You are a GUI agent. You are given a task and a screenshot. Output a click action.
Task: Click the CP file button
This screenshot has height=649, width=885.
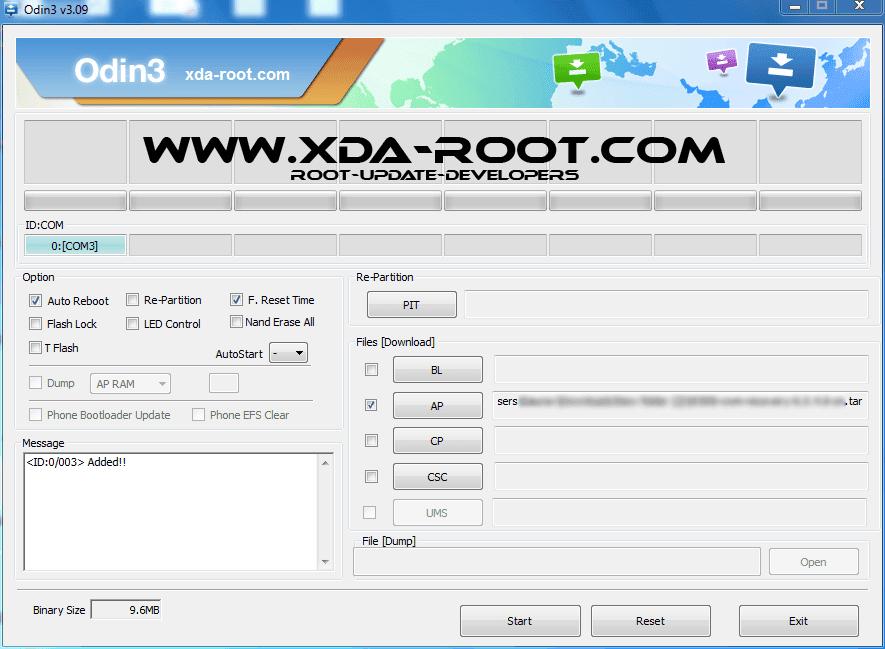tap(437, 441)
